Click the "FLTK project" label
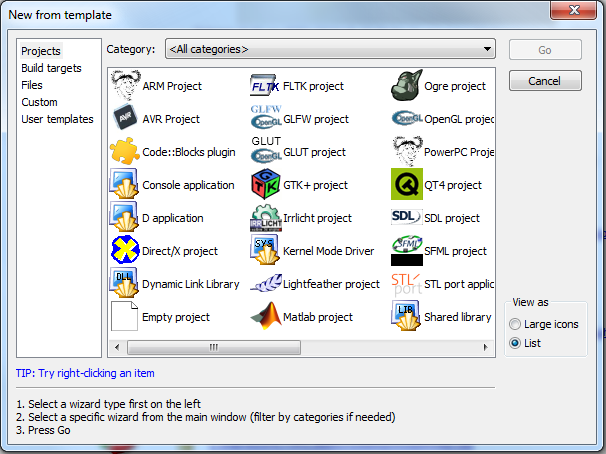606x454 pixels. (x=313, y=86)
